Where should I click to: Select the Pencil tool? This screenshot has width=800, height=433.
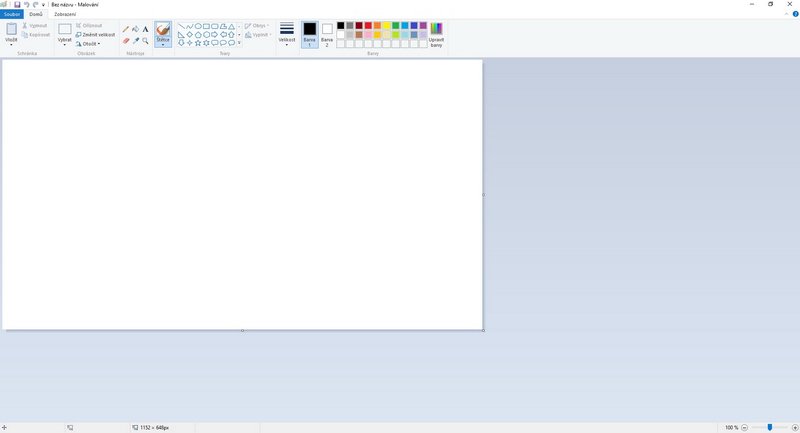pos(125,29)
